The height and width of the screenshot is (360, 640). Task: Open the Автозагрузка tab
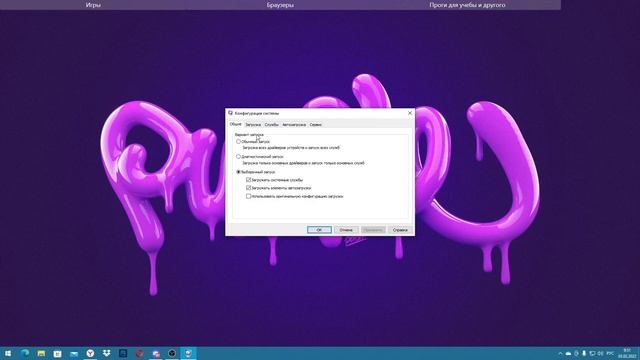[x=294, y=124]
